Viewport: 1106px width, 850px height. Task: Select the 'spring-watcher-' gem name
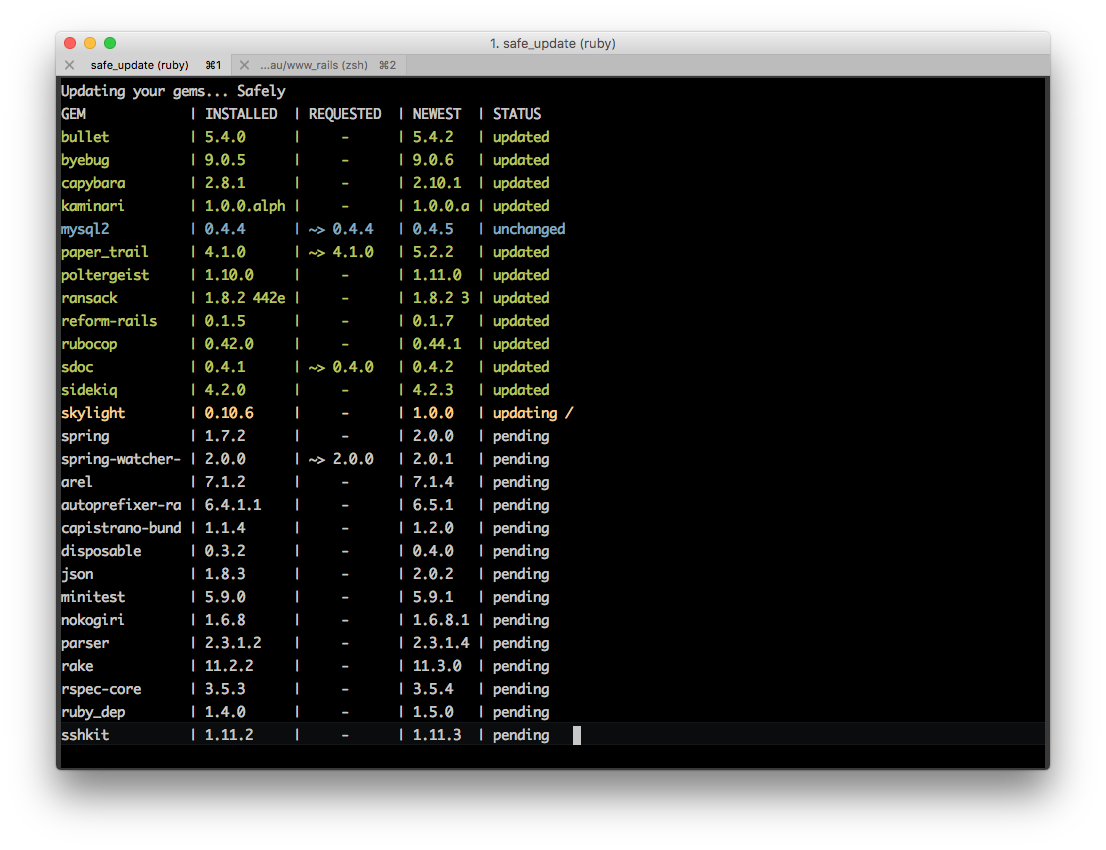[x=121, y=459]
